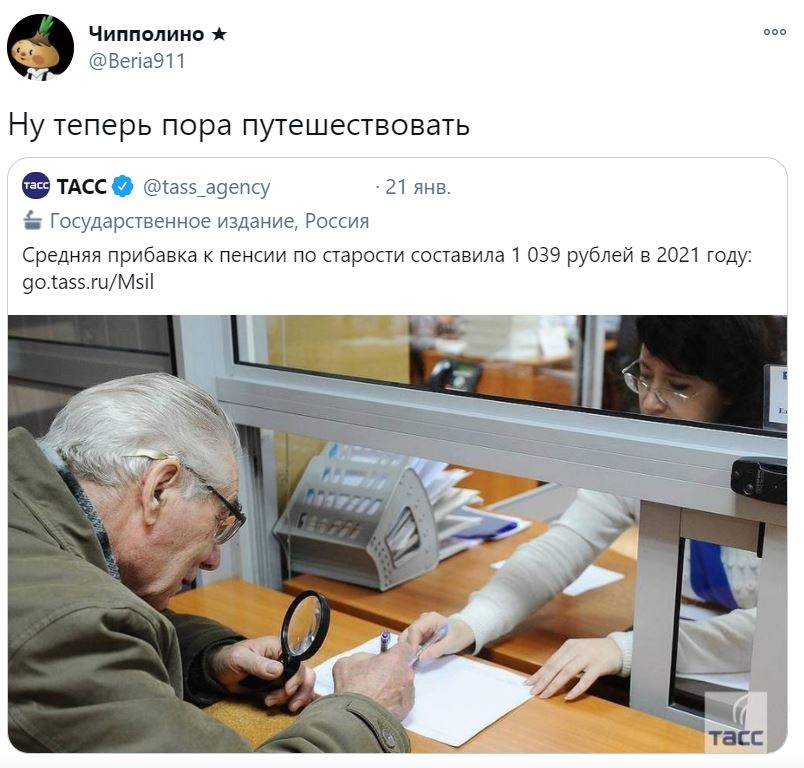Screen dimensions: 804x768
Task: Open the three-dot more options menu
Action: 774,32
